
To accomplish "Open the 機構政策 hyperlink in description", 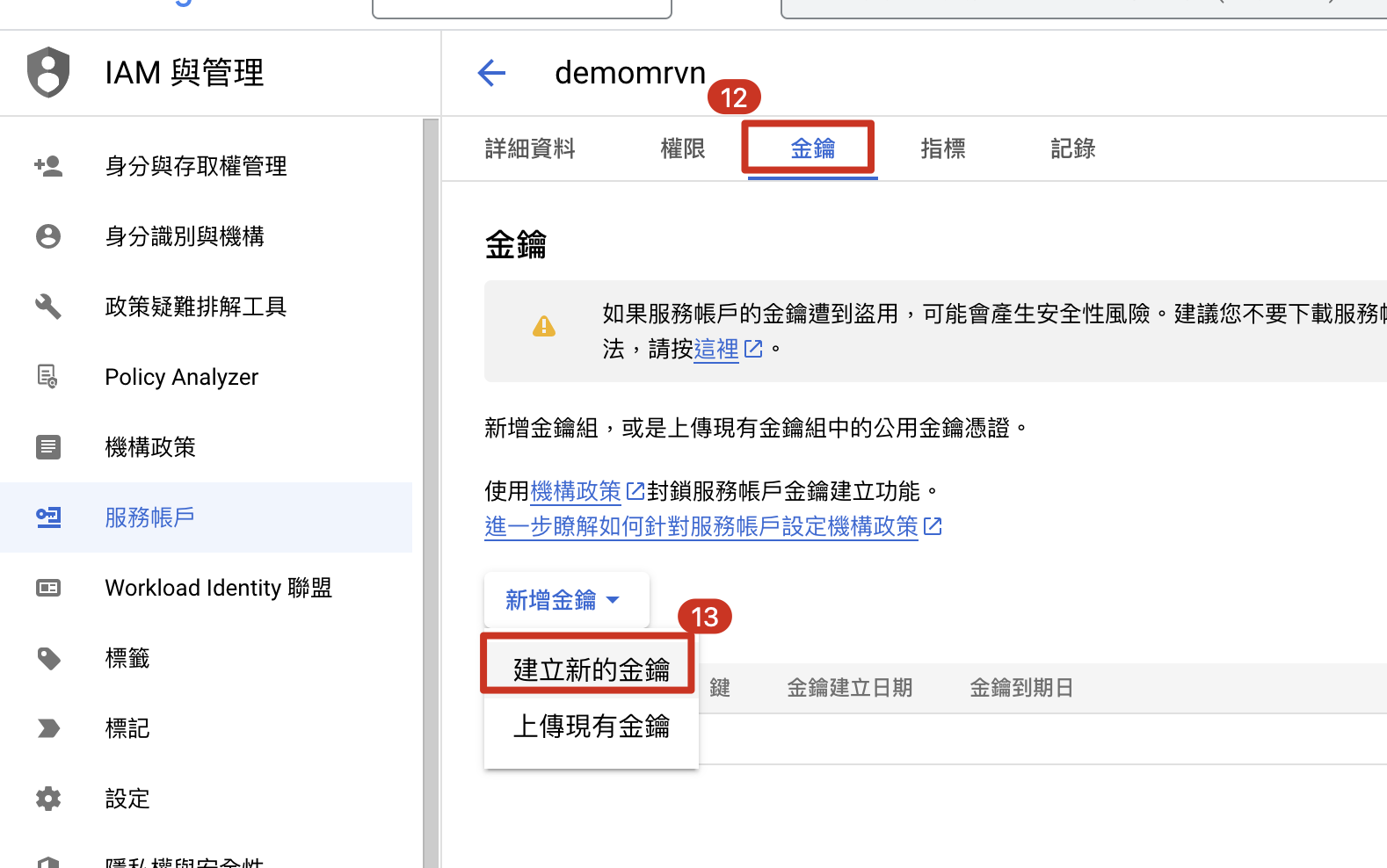I will click(x=576, y=491).
